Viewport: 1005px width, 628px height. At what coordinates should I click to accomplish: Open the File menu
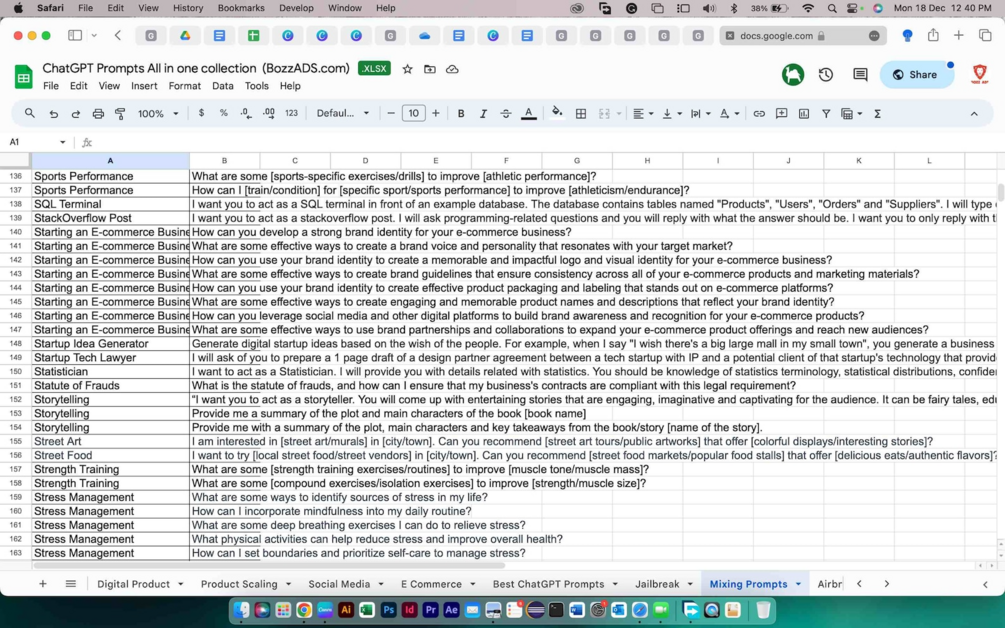pyautogui.click(x=51, y=86)
